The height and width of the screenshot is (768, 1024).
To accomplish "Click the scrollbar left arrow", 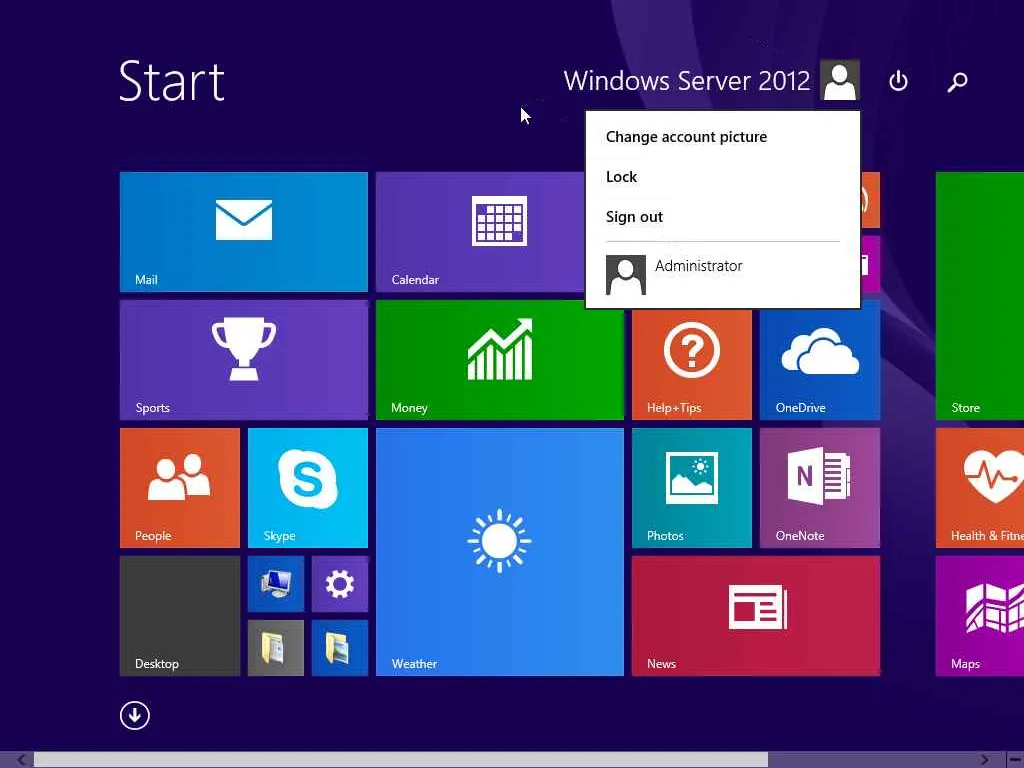I will [x=22, y=760].
